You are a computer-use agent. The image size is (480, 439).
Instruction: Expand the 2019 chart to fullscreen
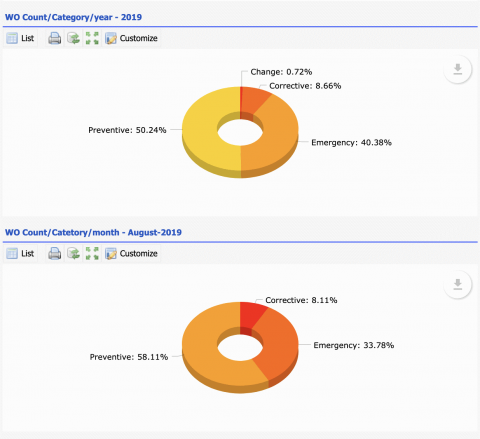(x=92, y=38)
